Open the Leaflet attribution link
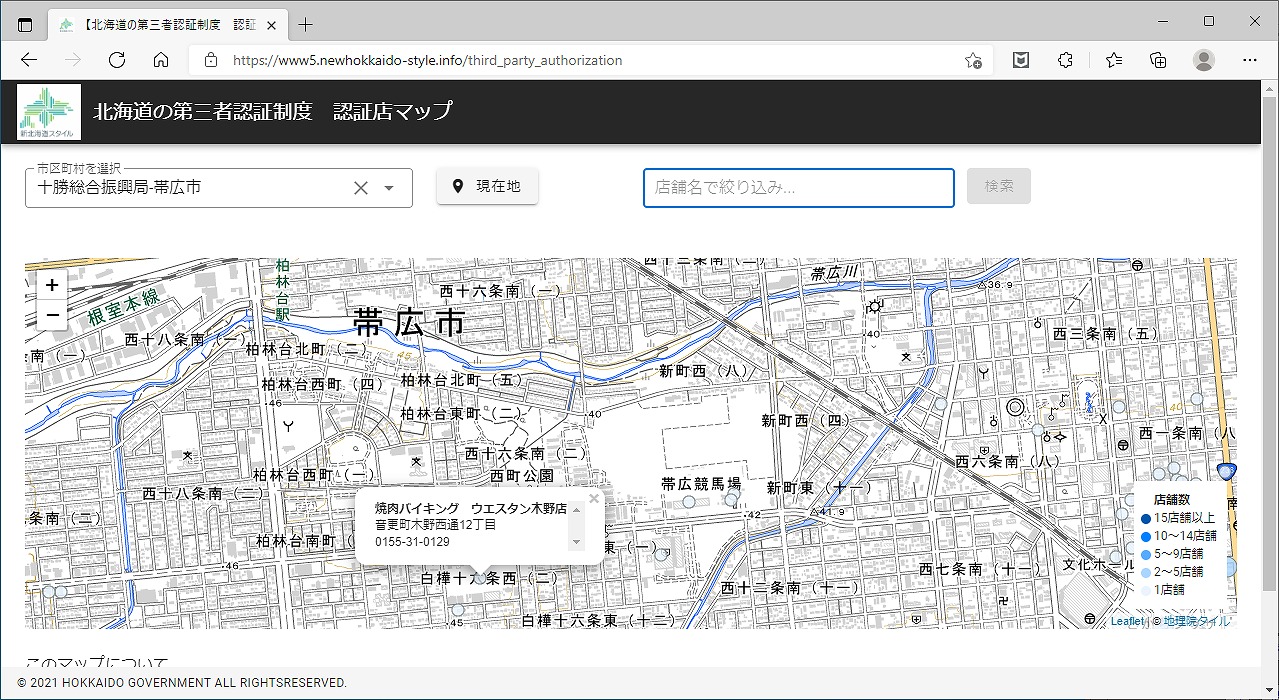The image size is (1279, 700). tap(1126, 621)
